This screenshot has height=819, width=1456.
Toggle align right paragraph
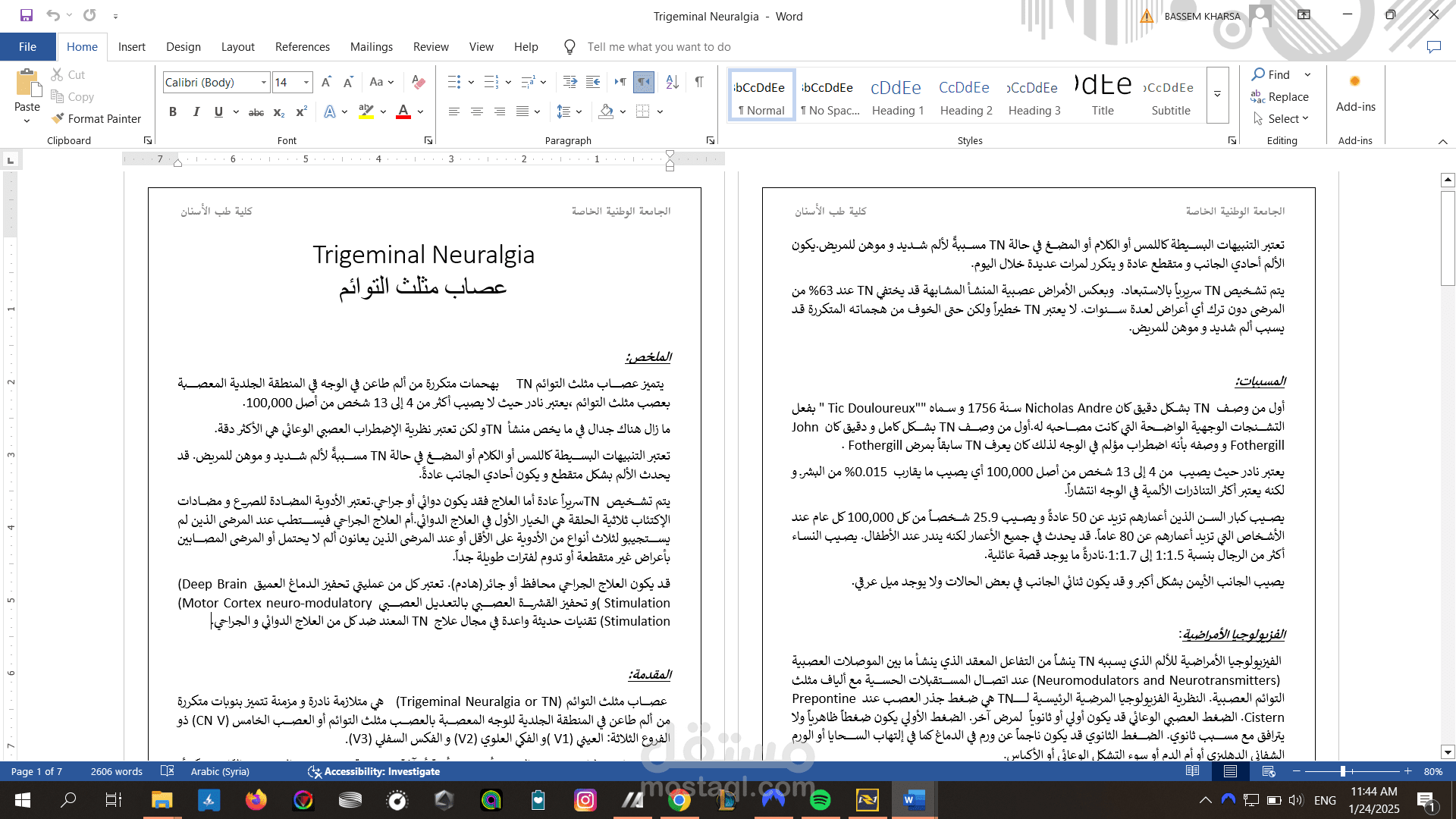point(500,112)
